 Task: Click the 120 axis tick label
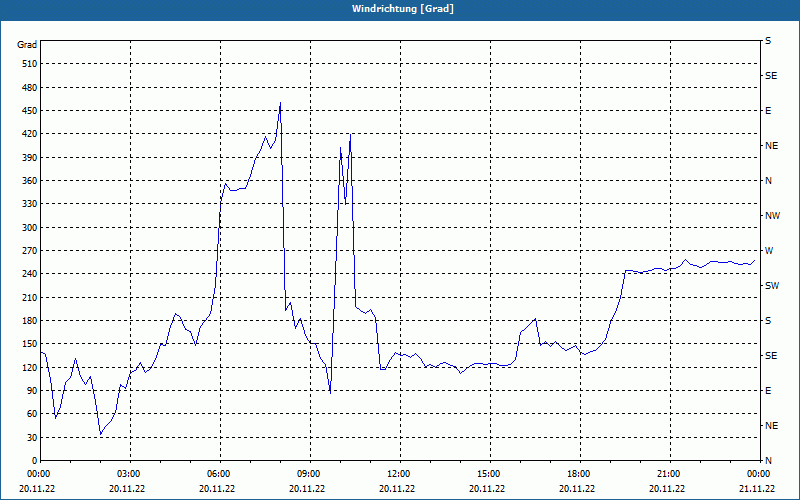30,367
